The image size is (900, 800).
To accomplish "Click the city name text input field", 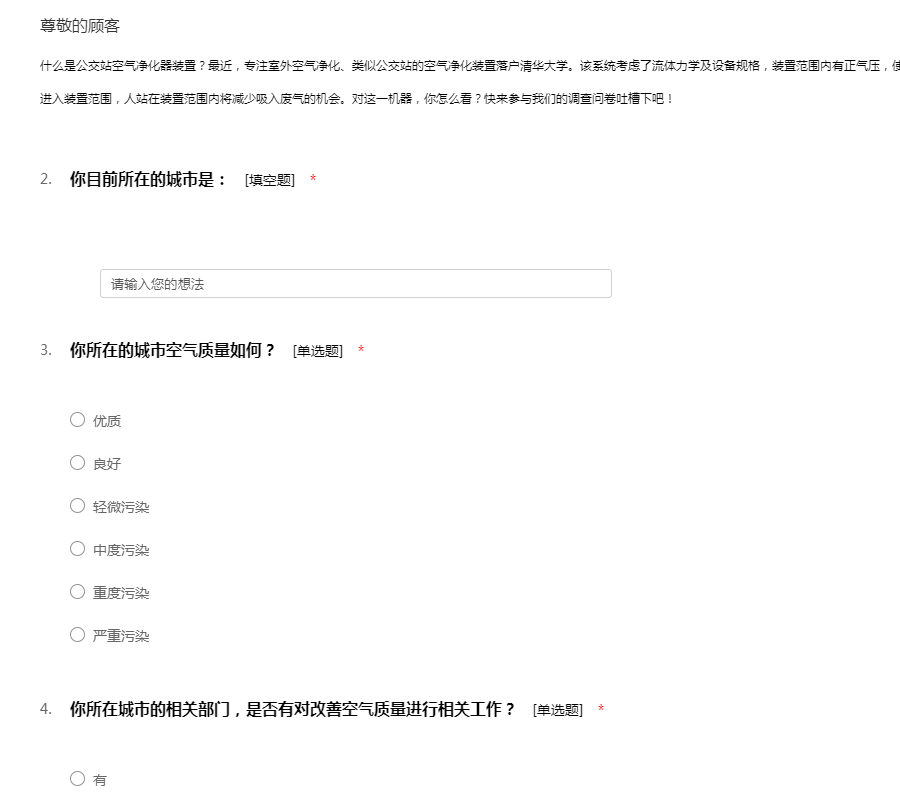I will pos(355,284).
